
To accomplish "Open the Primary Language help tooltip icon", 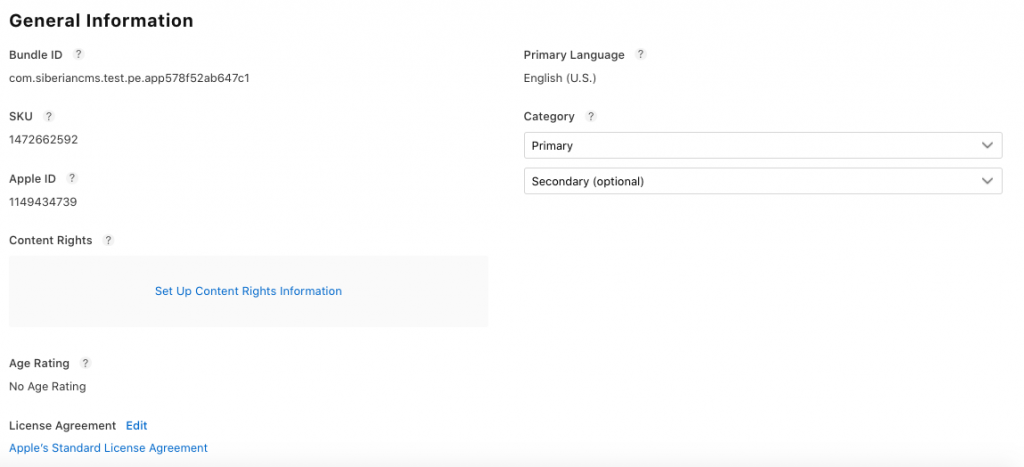I will pos(641,55).
